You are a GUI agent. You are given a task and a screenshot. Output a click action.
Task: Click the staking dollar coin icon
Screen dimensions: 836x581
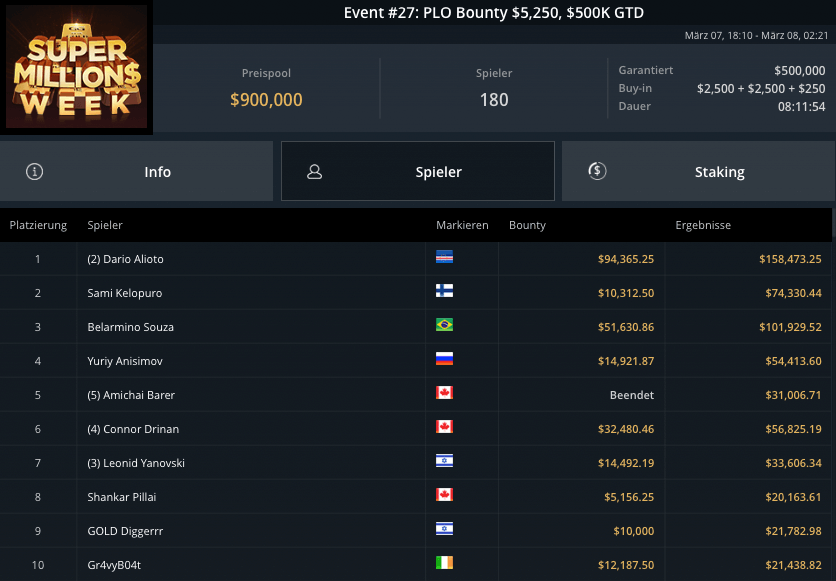tap(597, 171)
